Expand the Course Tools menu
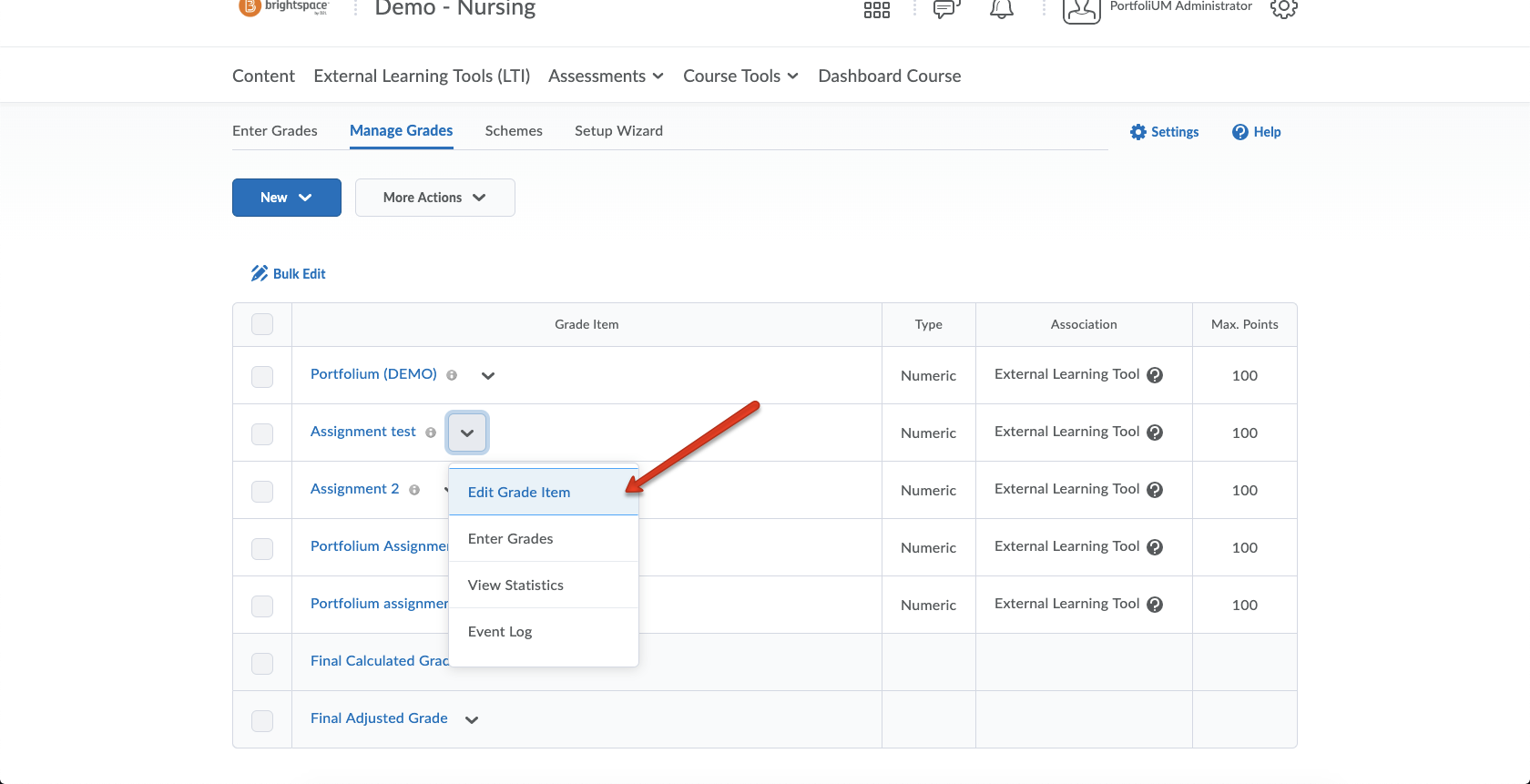Viewport: 1530px width, 784px height. click(741, 76)
